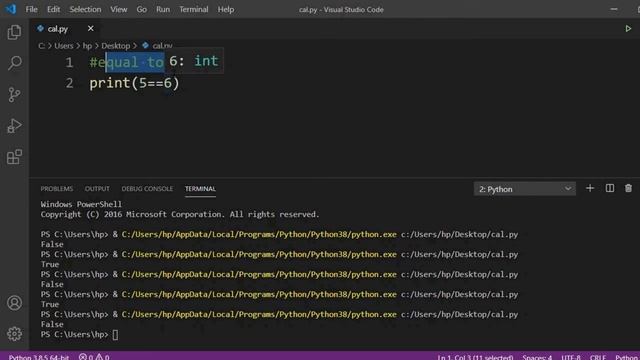
Task: Open the Run and Debug view
Action: (x=14, y=126)
